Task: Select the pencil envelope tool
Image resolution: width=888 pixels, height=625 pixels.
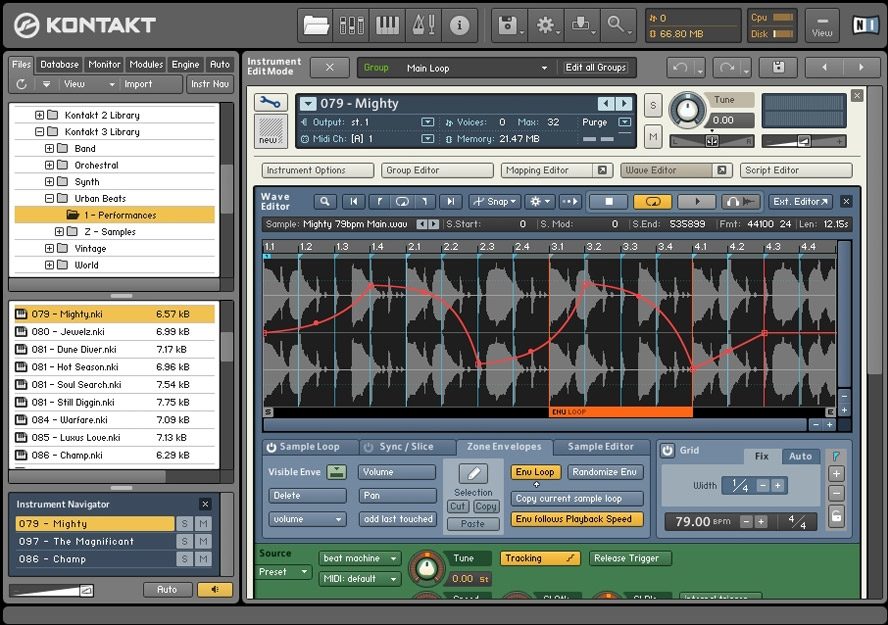Action: pyautogui.click(x=473, y=473)
